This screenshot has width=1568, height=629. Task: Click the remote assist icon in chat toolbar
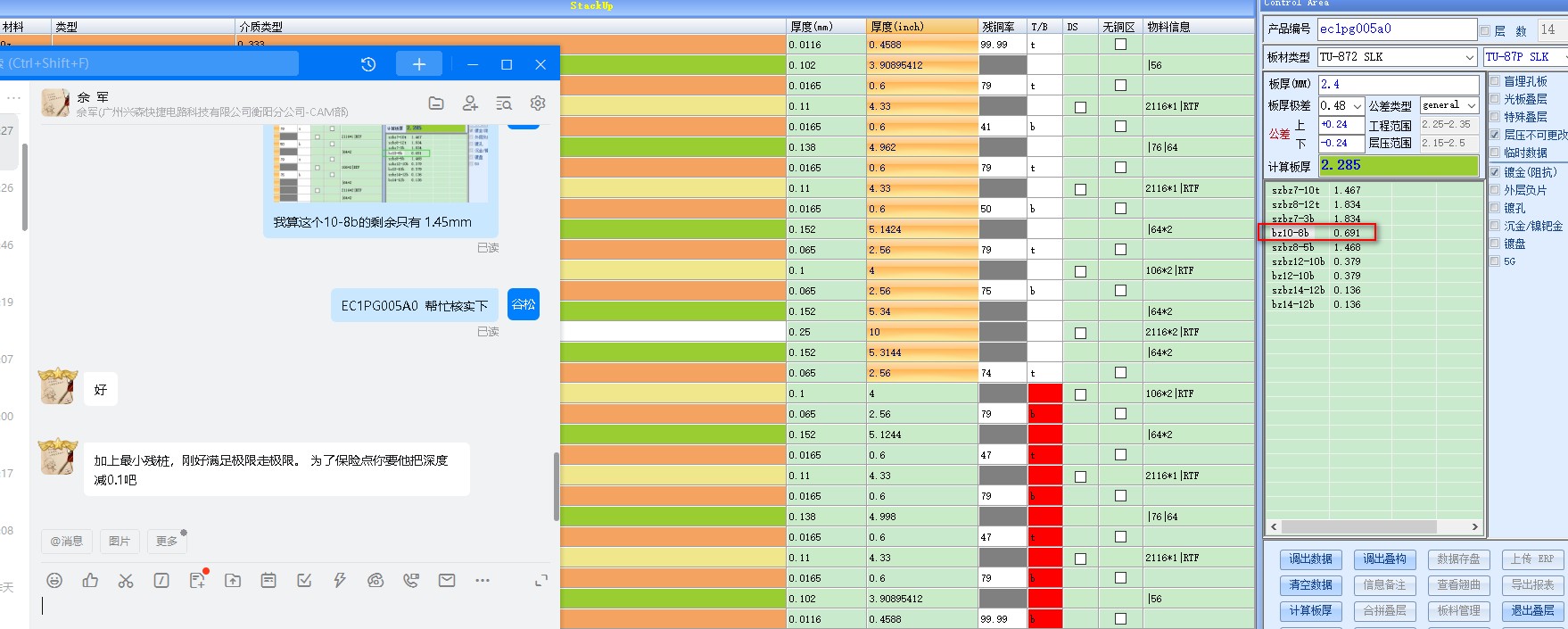point(375,581)
